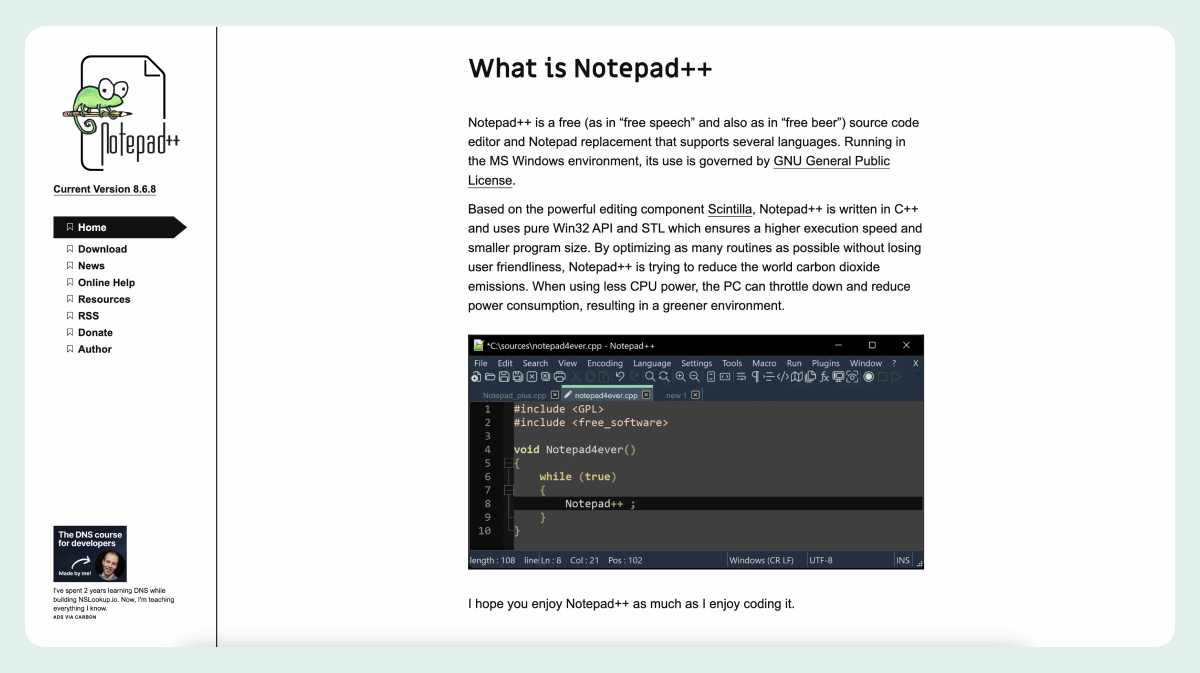Image resolution: width=1200 pixels, height=673 pixels.
Task: Click the DNS course ad thumbnail
Action: coord(90,554)
